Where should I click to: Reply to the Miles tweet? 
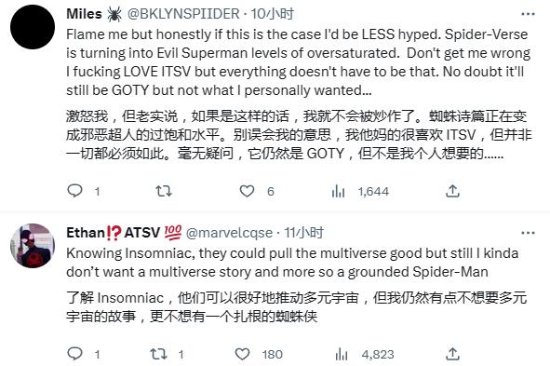75,191
